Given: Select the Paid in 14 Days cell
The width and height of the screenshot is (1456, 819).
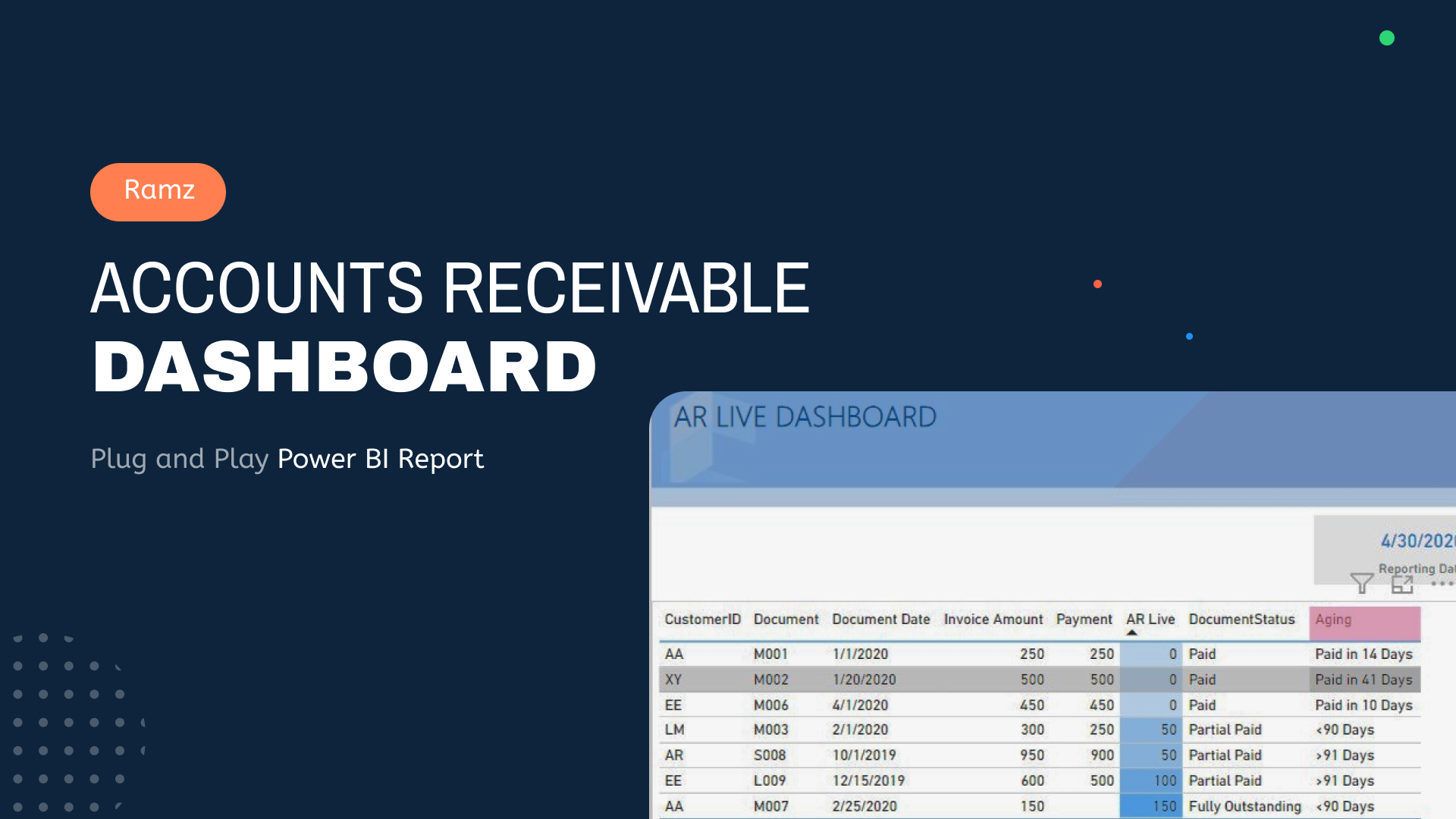Looking at the screenshot, I should coord(1363,654).
